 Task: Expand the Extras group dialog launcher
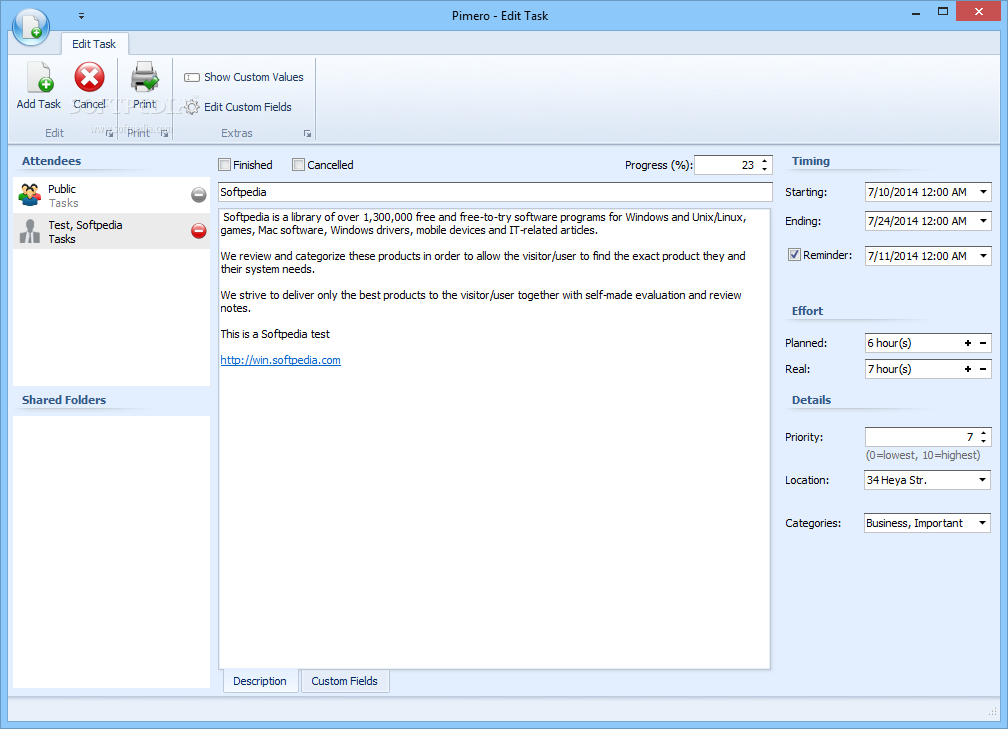pos(307,134)
